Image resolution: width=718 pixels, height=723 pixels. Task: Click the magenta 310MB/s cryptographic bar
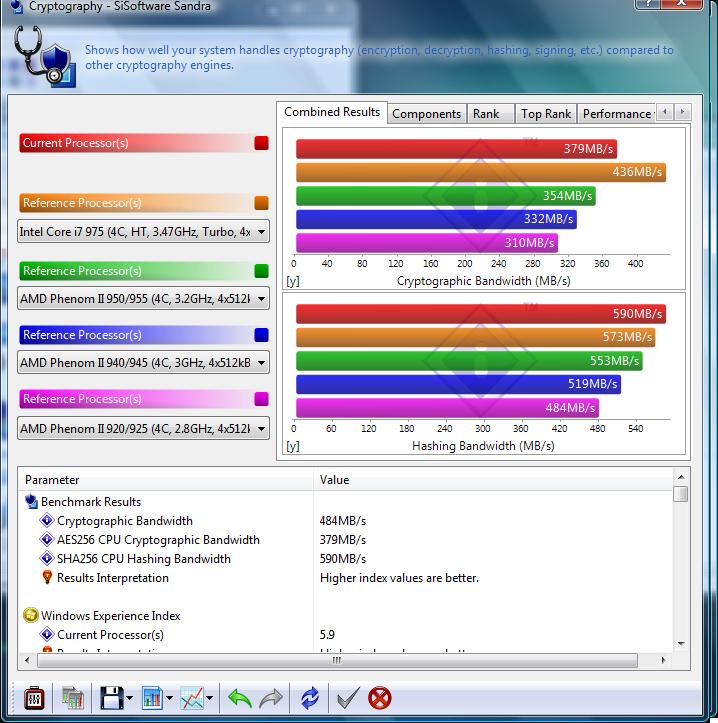427,243
